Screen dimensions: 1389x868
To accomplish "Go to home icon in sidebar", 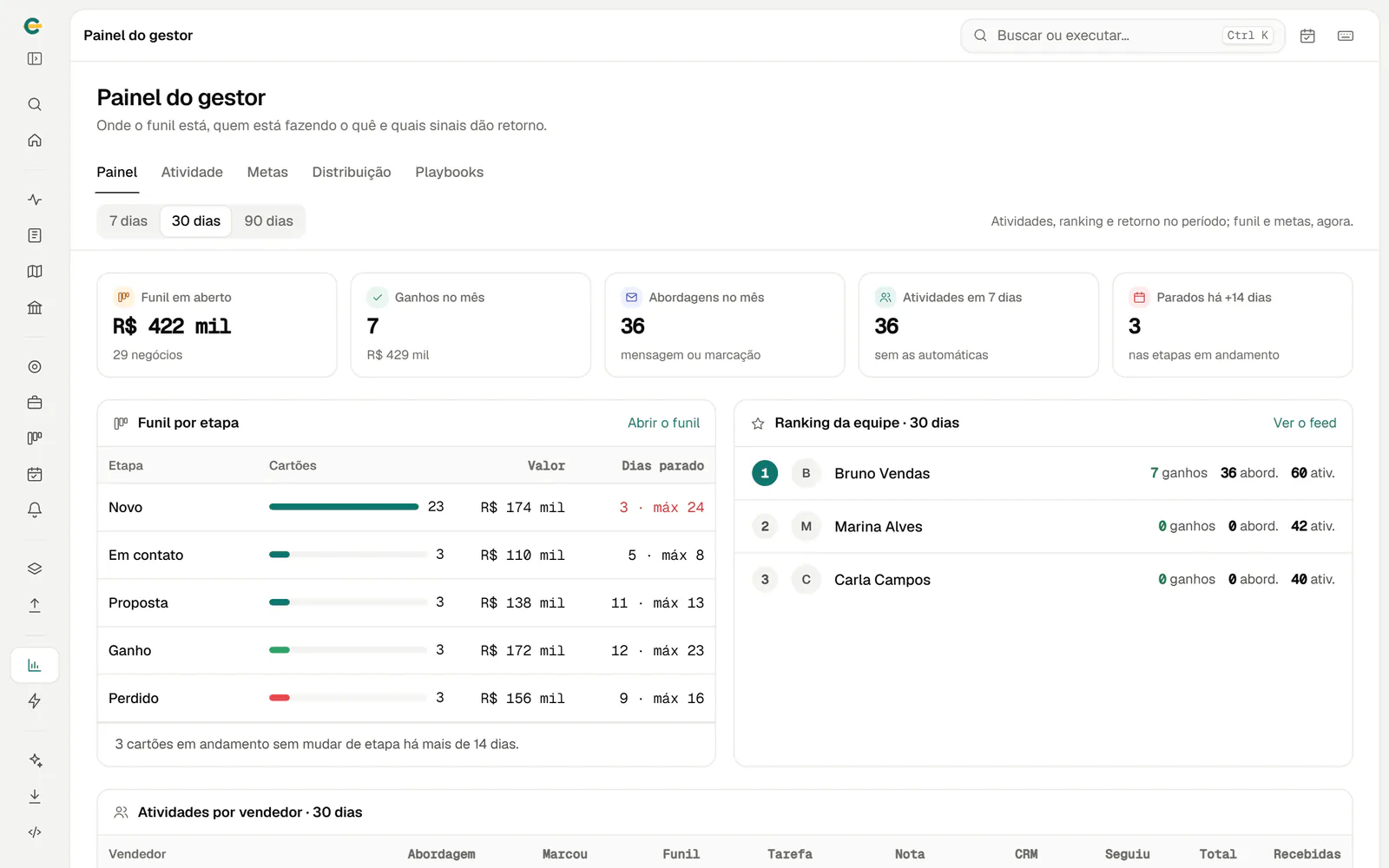I will click(x=35, y=141).
